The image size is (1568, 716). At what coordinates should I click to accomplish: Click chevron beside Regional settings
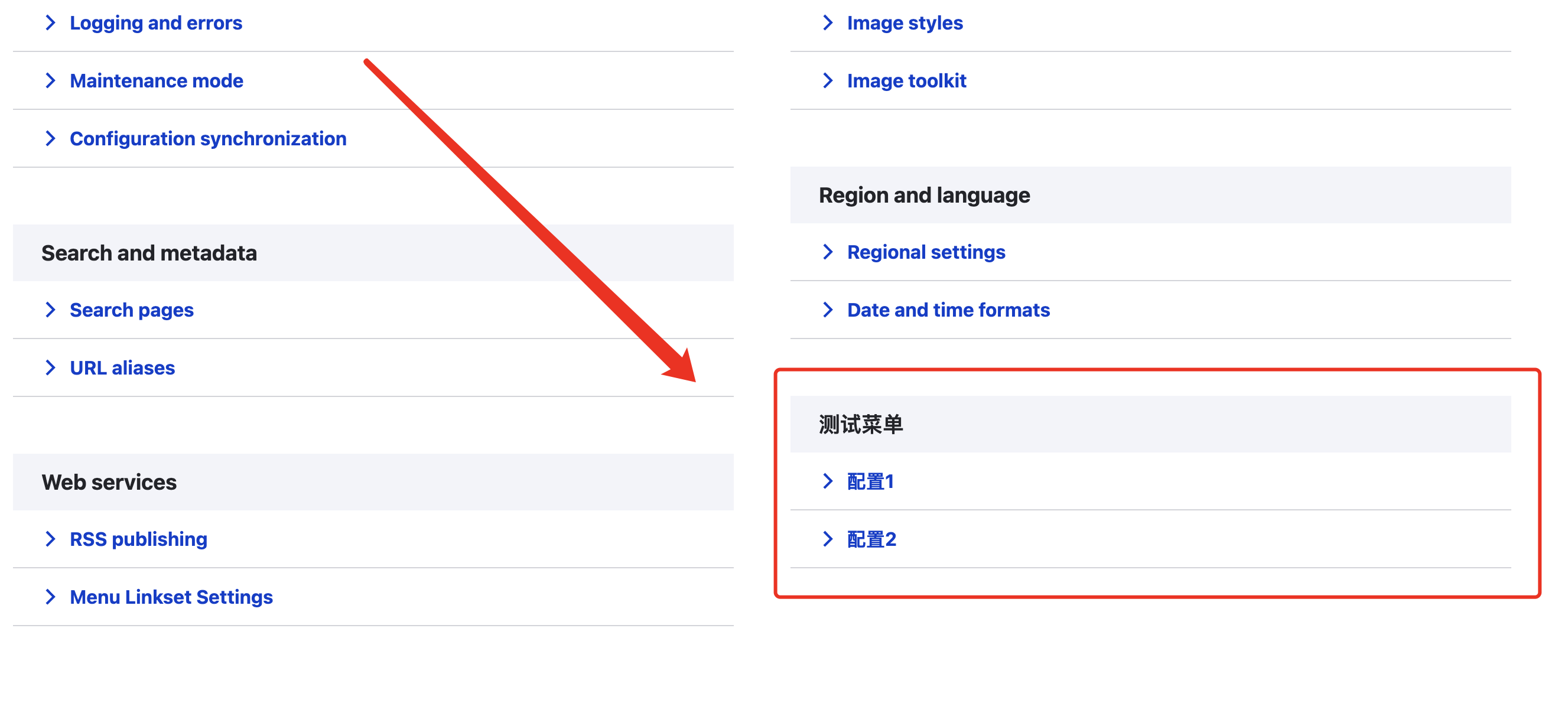coord(828,252)
